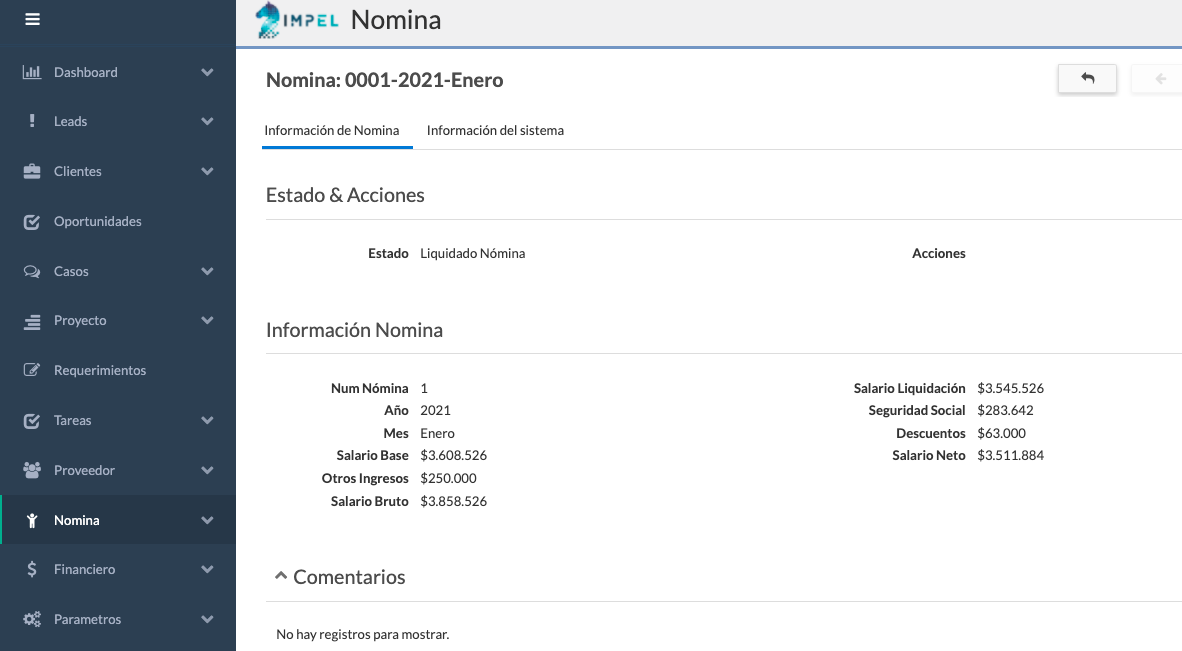
Task: Click the Clientes briefcase icon
Action: (32, 171)
